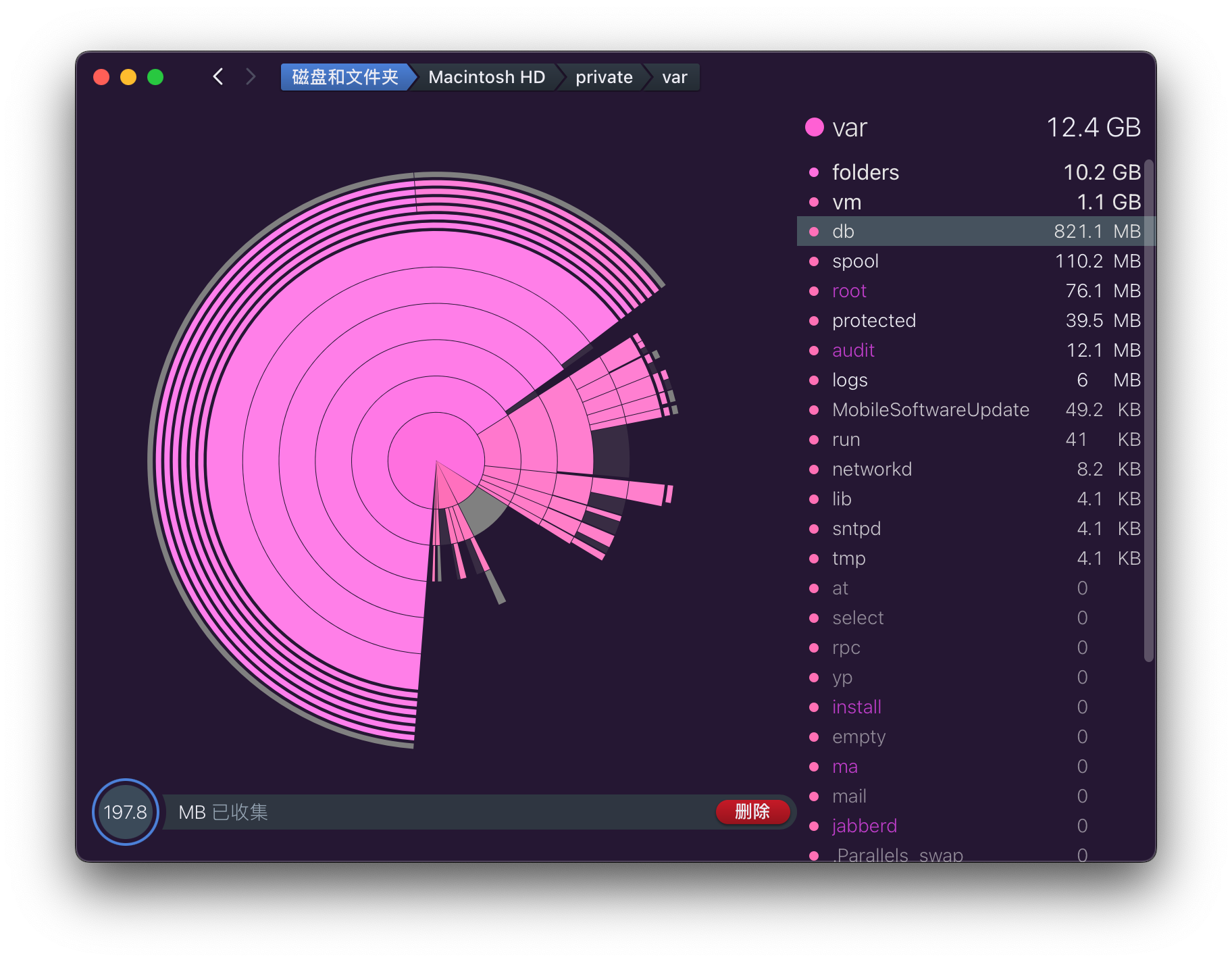Click the bullet beside spool entry
Screen dimensions: 1232x962
pyautogui.click(x=814, y=261)
